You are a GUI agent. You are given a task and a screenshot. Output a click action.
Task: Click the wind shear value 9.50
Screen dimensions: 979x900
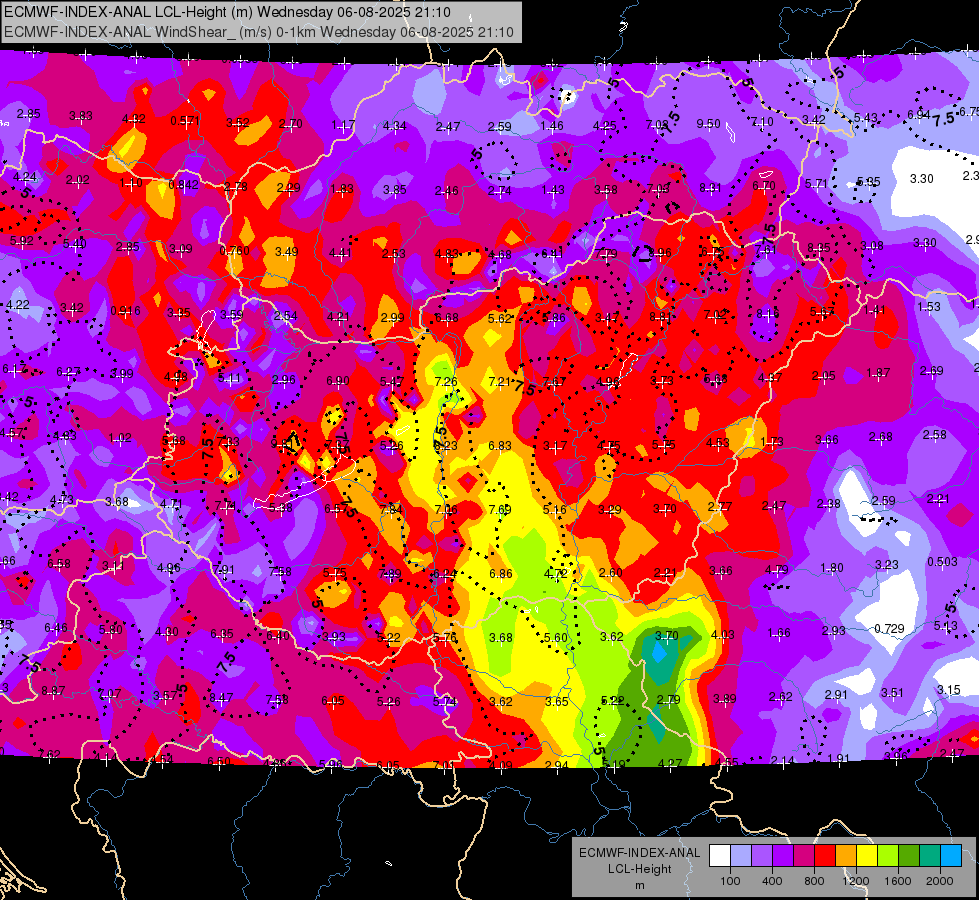pyautogui.click(x=709, y=124)
